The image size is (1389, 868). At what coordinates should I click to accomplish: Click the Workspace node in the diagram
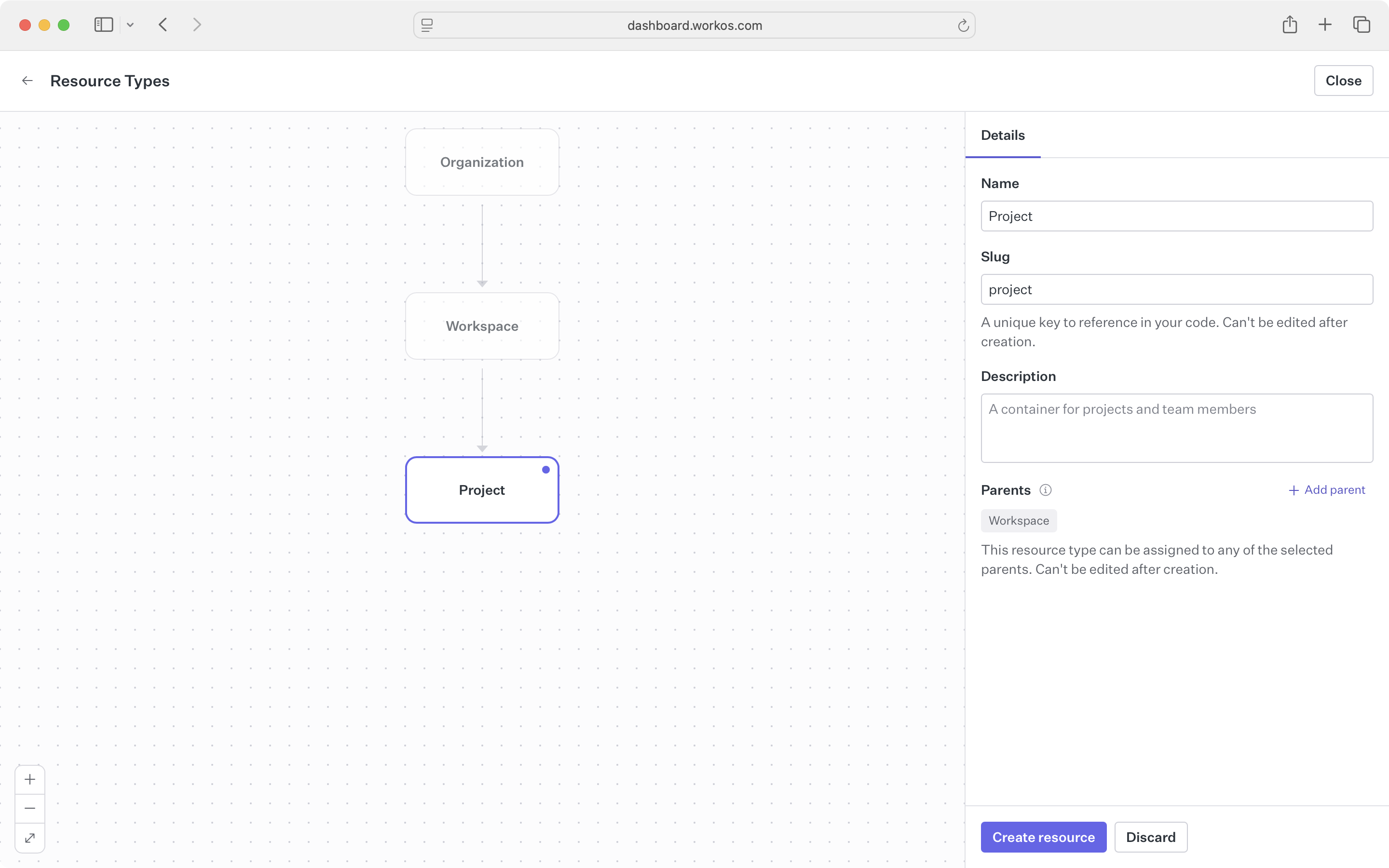[481, 325]
